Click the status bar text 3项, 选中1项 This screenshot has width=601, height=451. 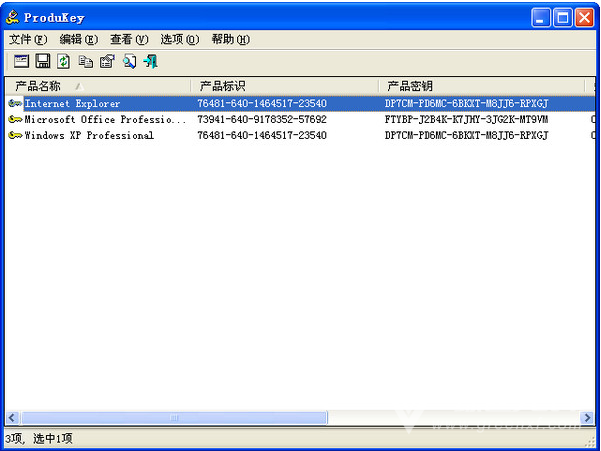38,438
